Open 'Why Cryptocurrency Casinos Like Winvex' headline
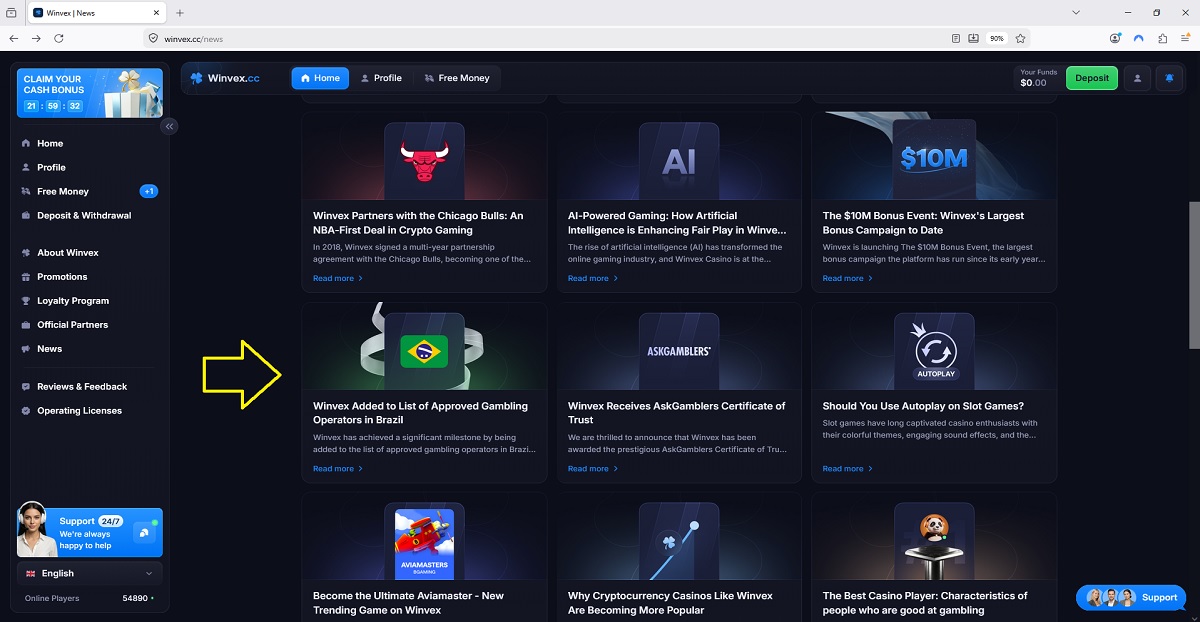The width and height of the screenshot is (1200, 622). [x=670, y=603]
